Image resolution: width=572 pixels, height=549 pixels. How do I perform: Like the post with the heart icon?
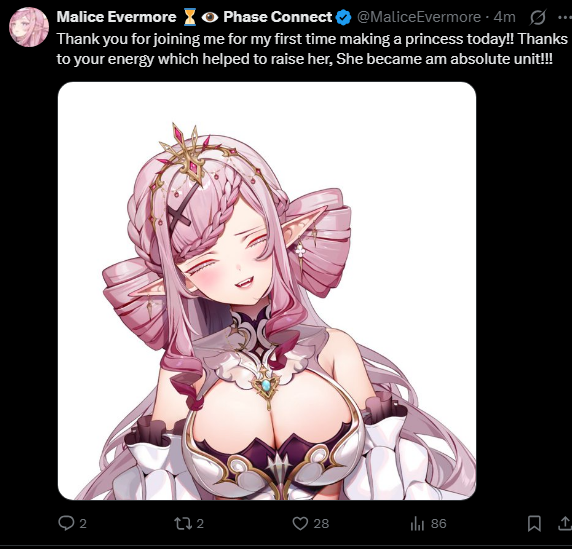[300, 523]
